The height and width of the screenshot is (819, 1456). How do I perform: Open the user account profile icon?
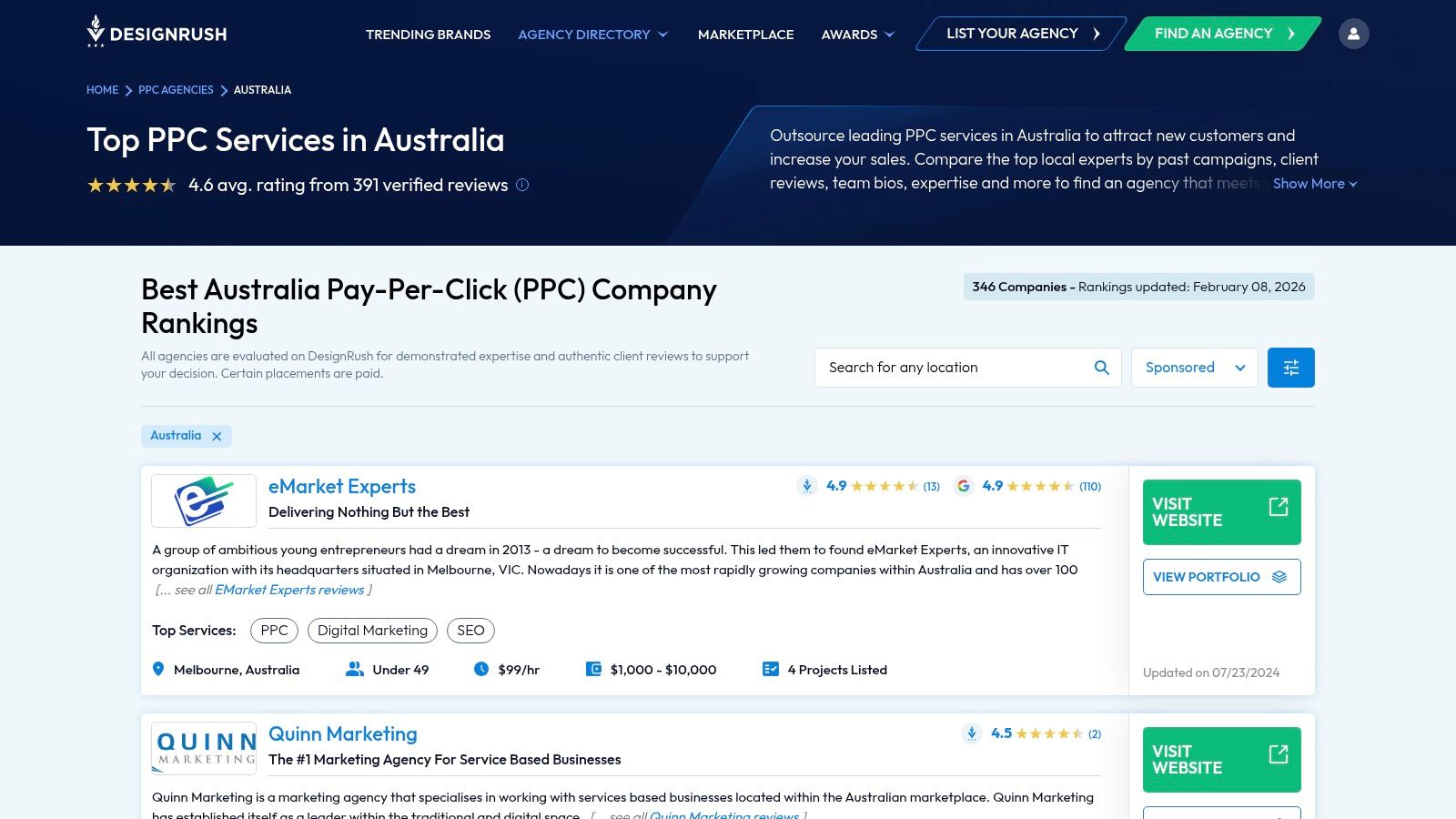[x=1353, y=34]
